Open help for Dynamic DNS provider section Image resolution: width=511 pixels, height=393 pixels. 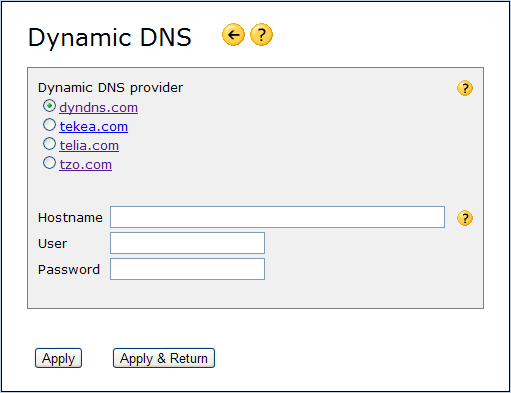pos(465,88)
